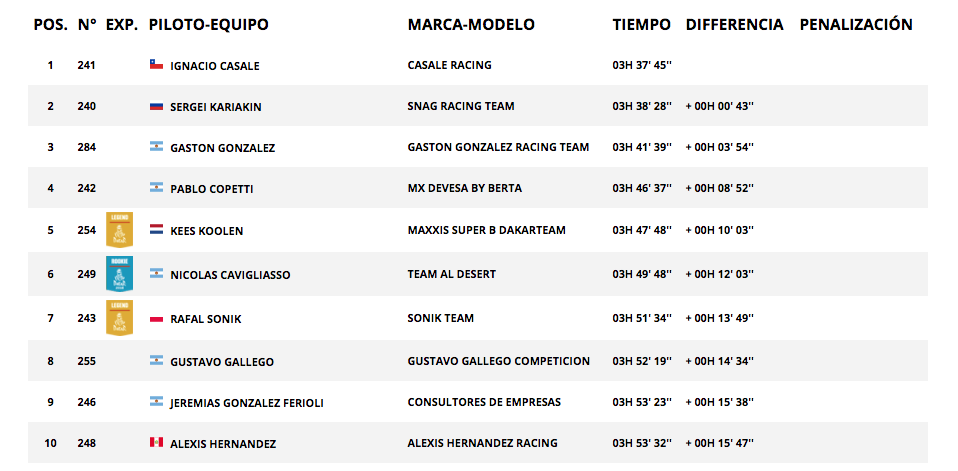Select the Gustavo Gallego pilot name
The height and width of the screenshot is (471, 958).
click(222, 362)
